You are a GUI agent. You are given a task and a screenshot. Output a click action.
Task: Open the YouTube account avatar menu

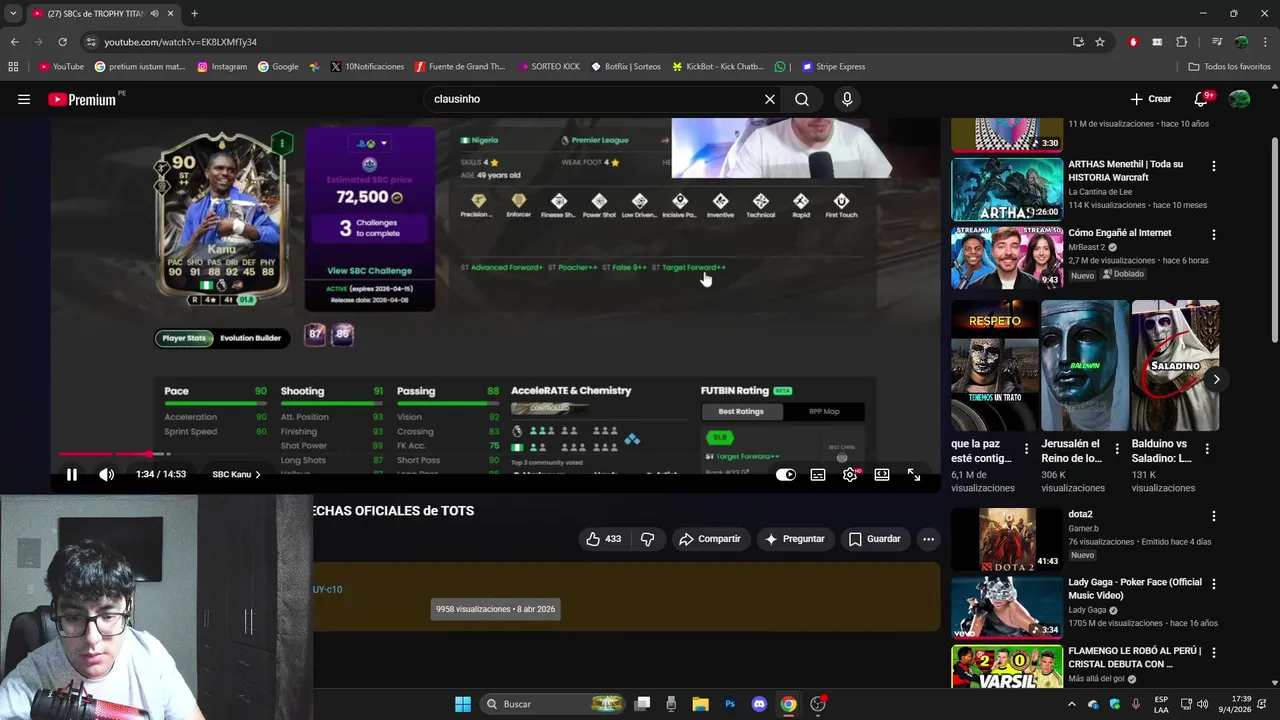coord(1240,99)
